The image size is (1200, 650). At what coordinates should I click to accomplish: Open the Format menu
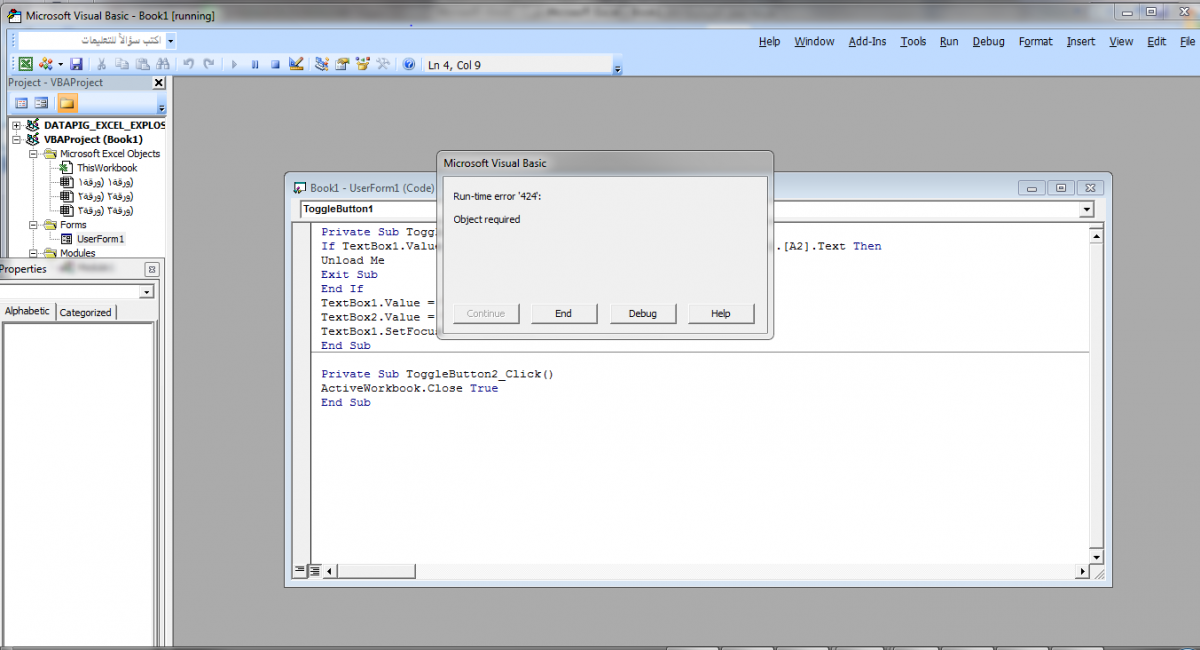(1035, 41)
